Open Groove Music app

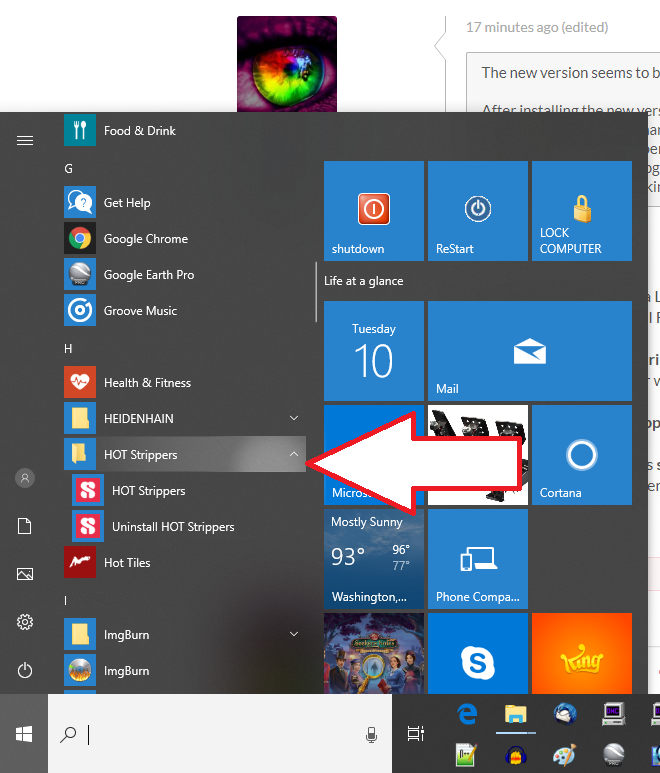tap(184, 311)
